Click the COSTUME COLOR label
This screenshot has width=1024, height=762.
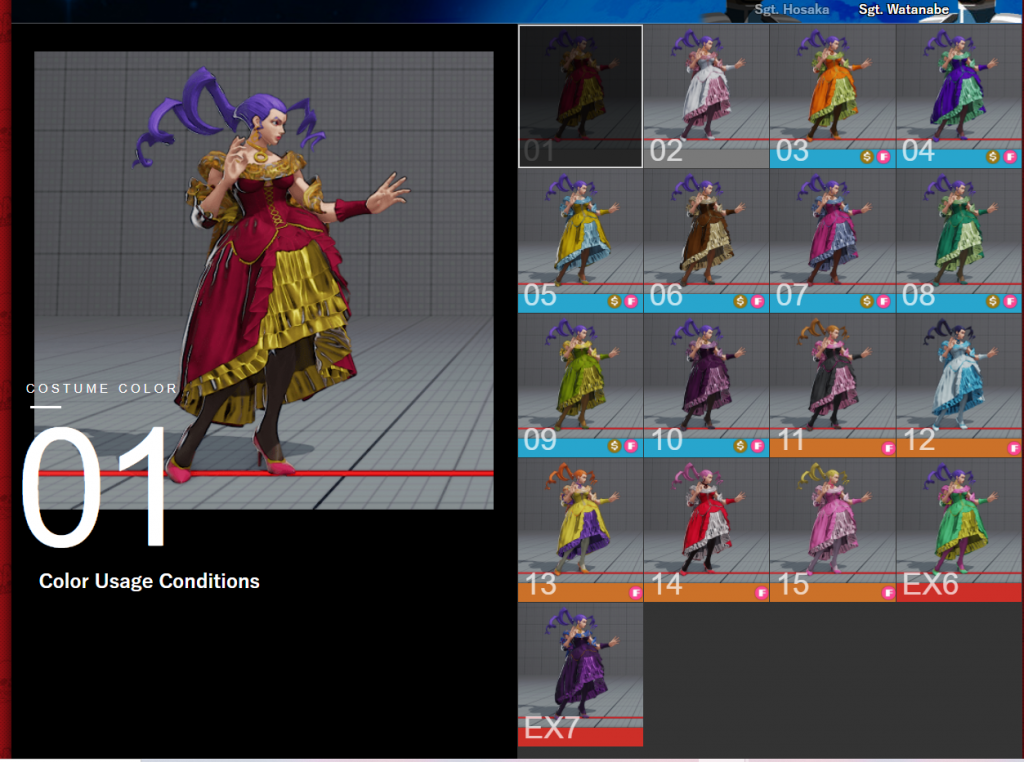(101, 389)
